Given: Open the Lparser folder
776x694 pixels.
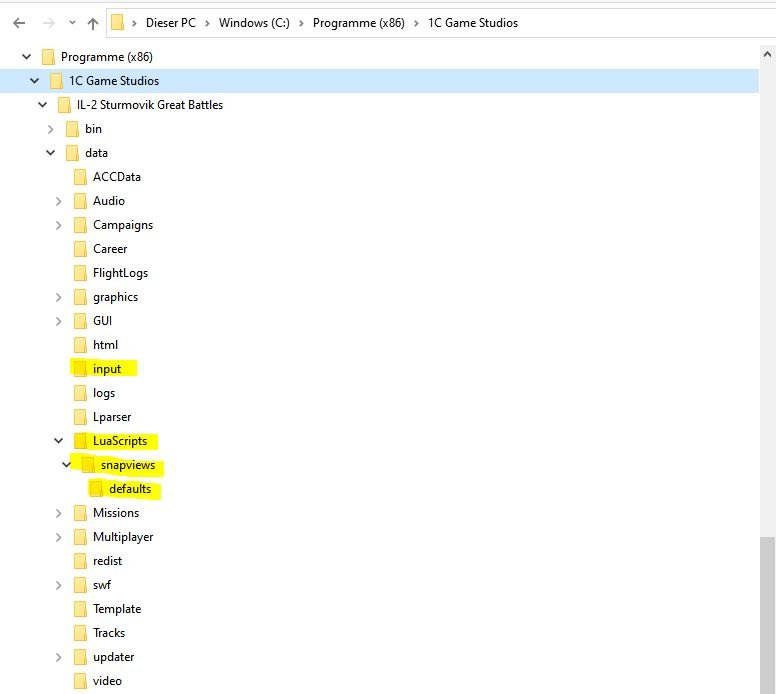Looking at the screenshot, I should 112,417.
